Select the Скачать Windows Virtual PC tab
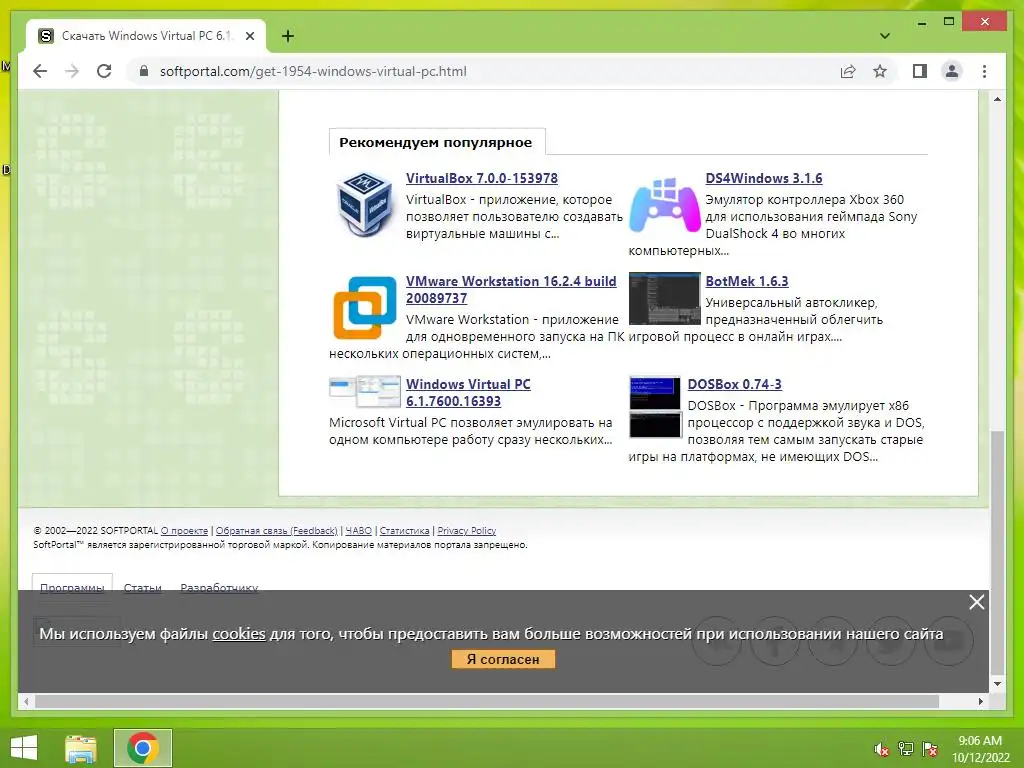 [146, 36]
